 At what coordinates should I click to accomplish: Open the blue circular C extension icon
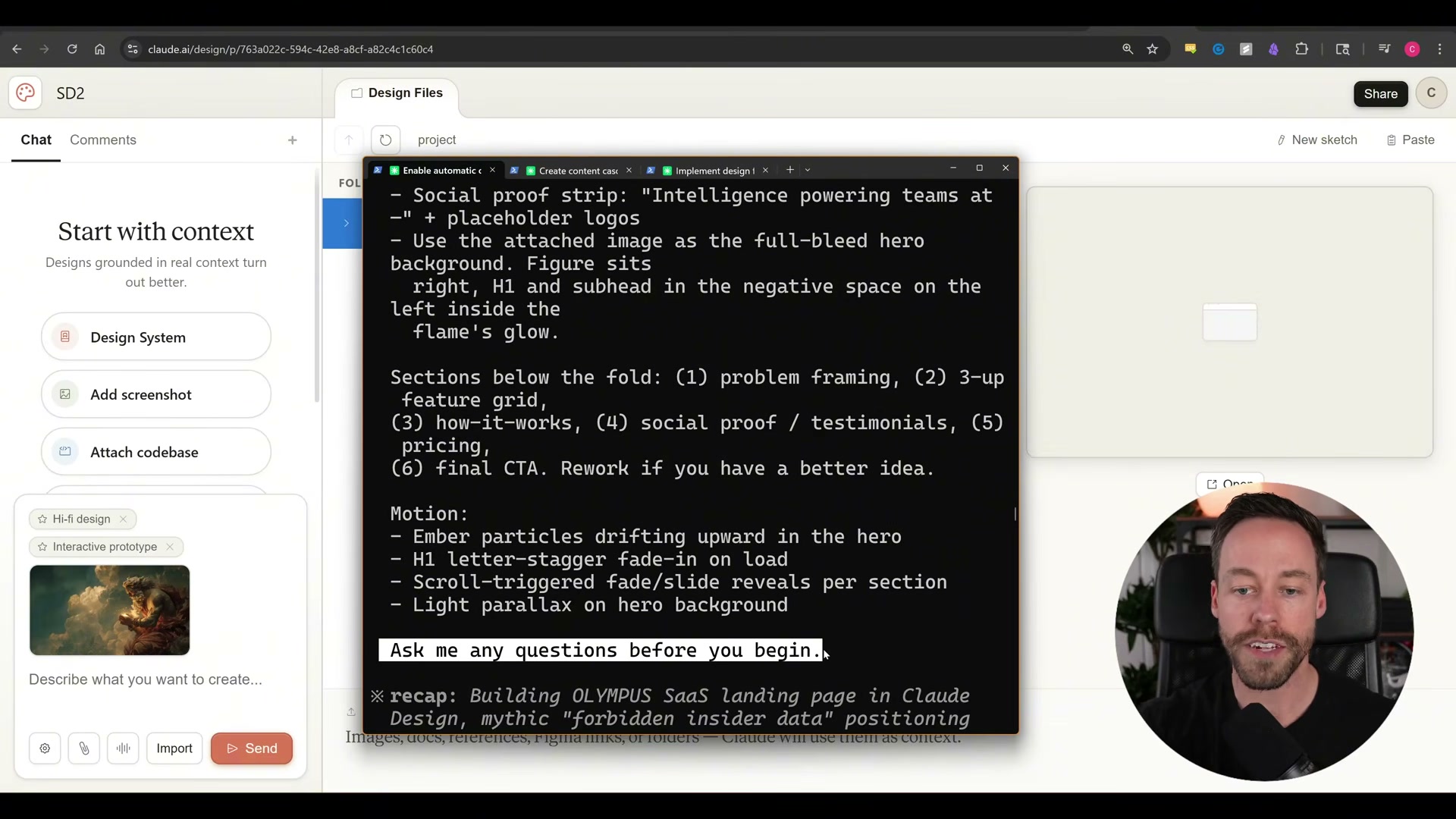pos(1219,49)
